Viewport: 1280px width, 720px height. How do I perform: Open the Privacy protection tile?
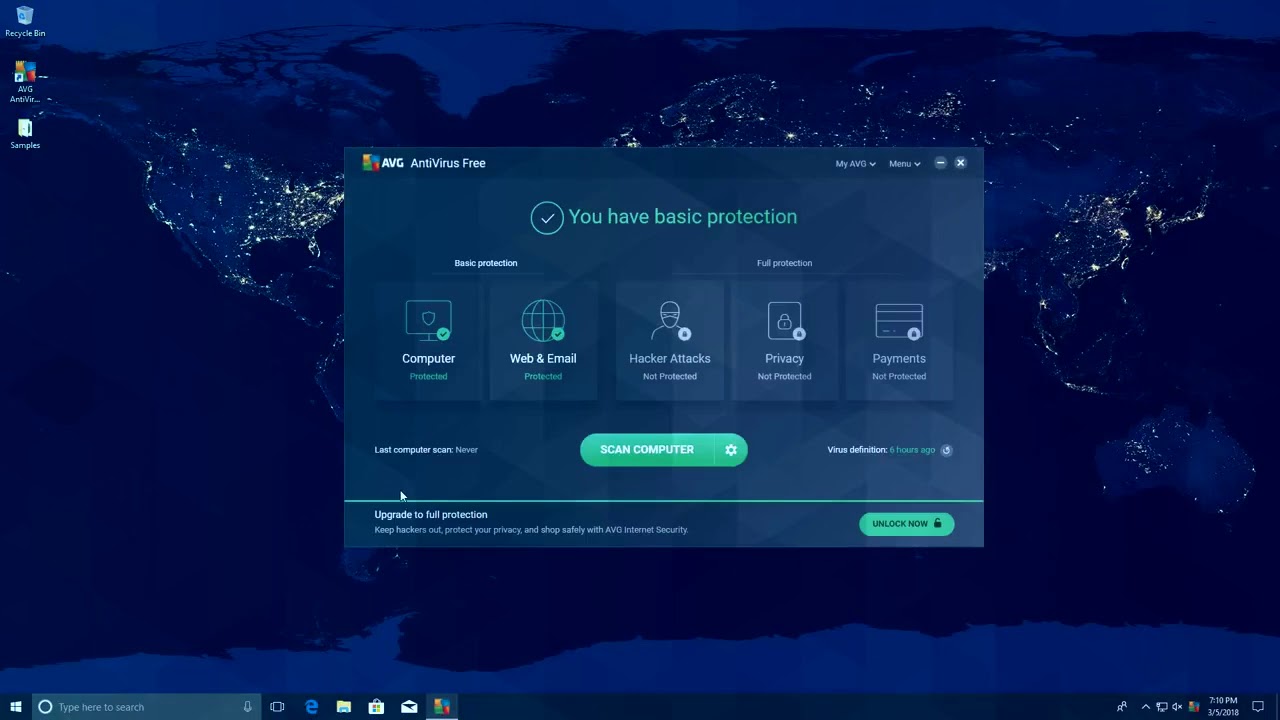[x=784, y=341]
